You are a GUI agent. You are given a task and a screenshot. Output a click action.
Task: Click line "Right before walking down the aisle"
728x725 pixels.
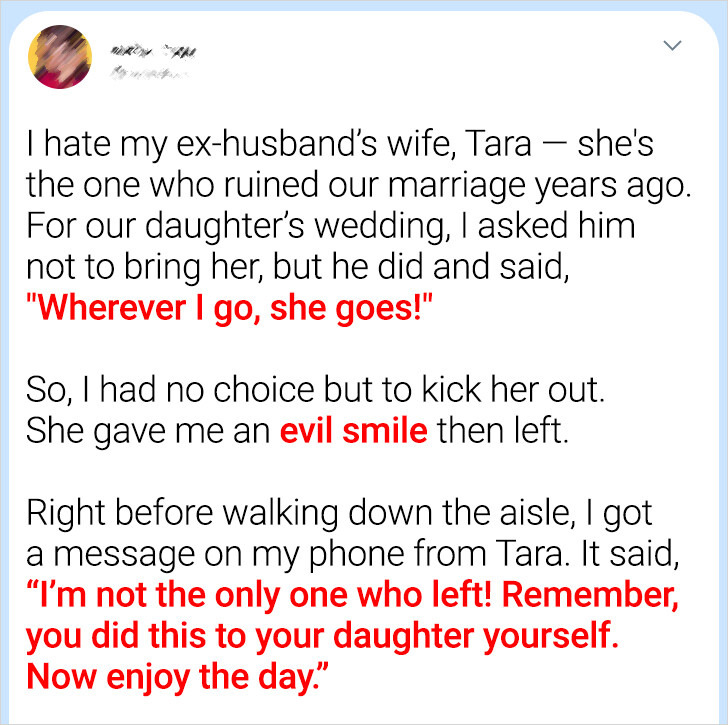pyautogui.click(x=298, y=513)
